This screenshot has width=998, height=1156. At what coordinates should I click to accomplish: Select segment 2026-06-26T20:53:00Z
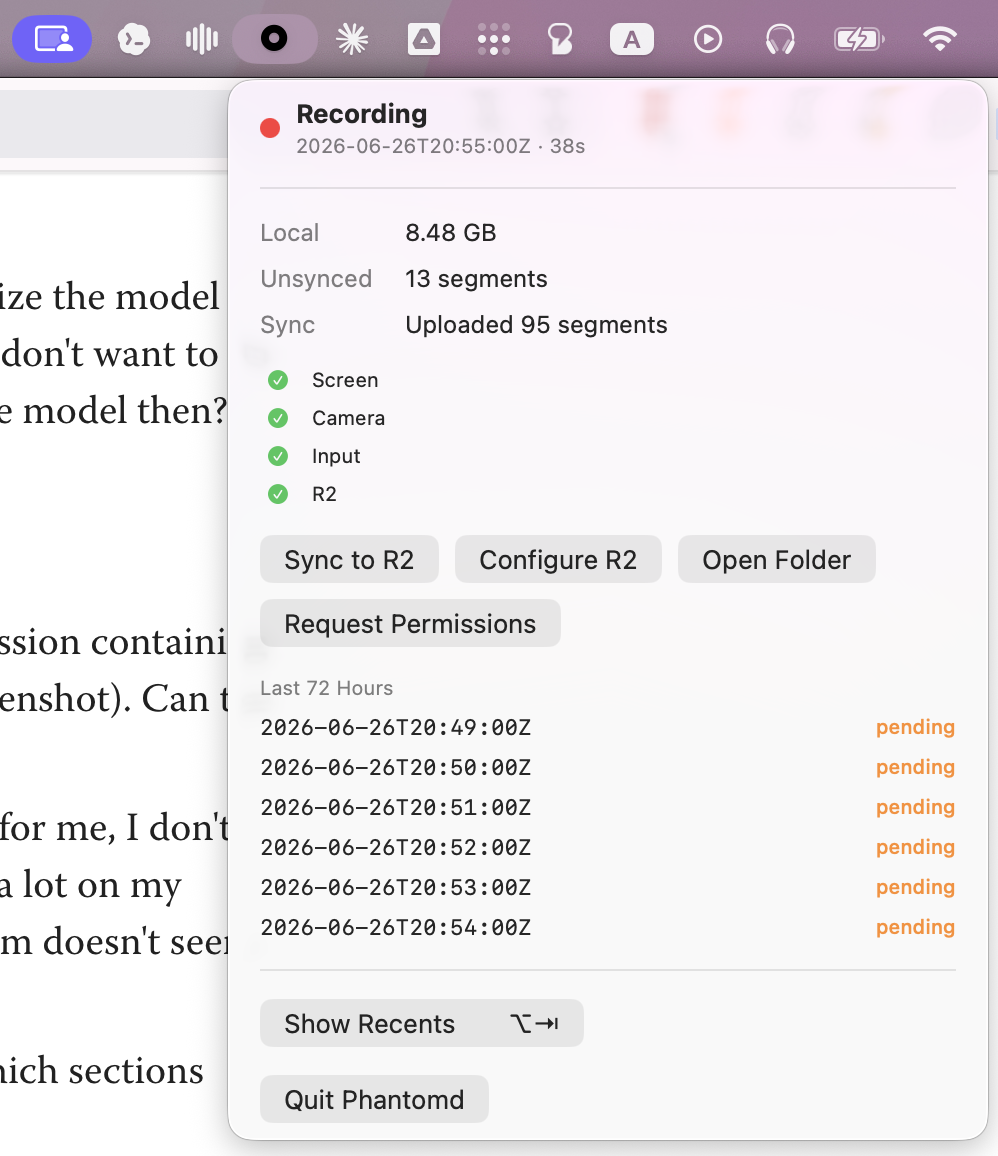point(396,887)
